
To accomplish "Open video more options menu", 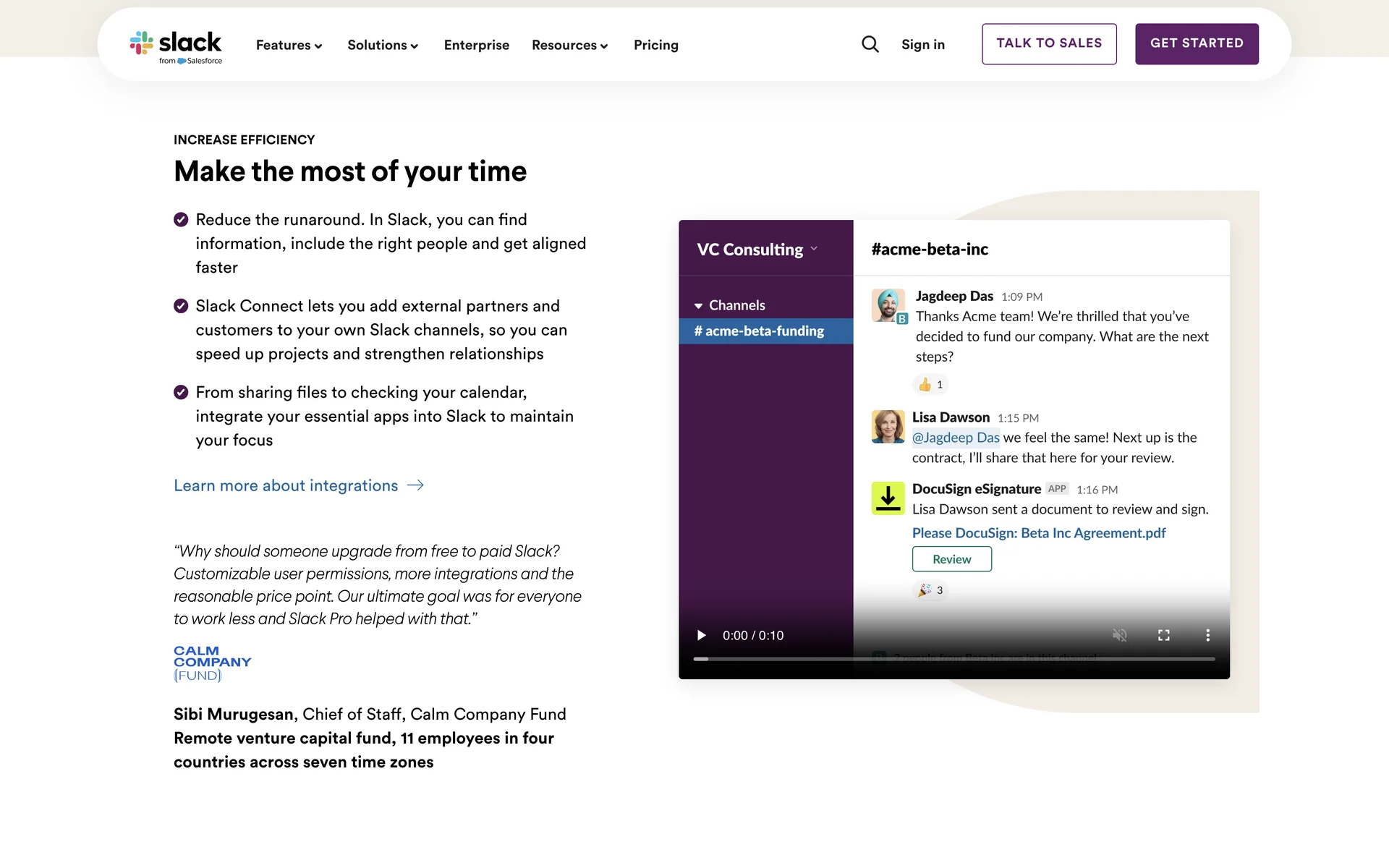I will point(1207,635).
